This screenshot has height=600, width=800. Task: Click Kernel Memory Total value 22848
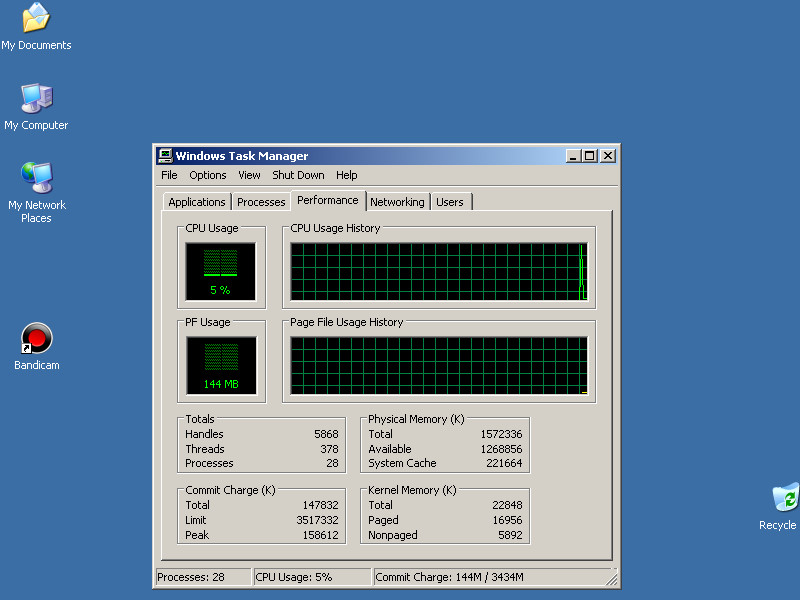click(x=507, y=505)
